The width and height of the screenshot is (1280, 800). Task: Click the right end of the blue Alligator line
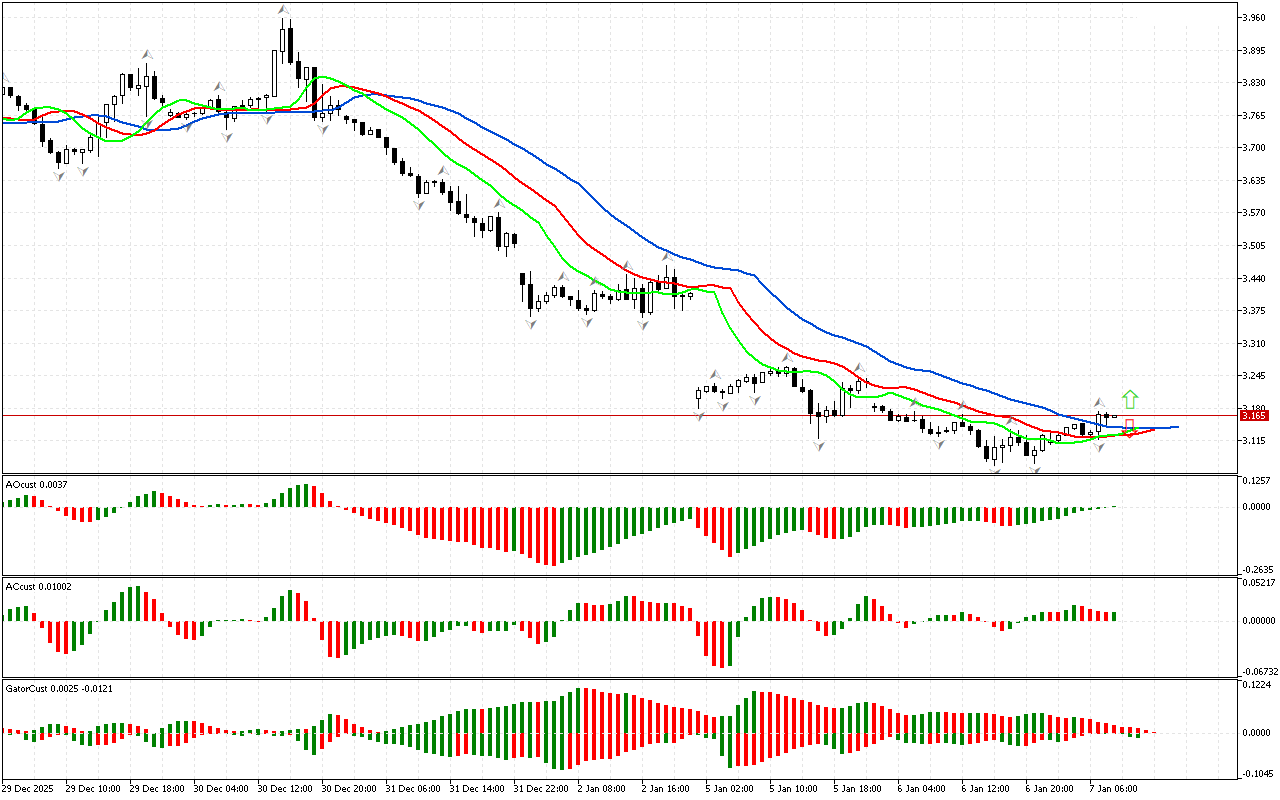1176,427
